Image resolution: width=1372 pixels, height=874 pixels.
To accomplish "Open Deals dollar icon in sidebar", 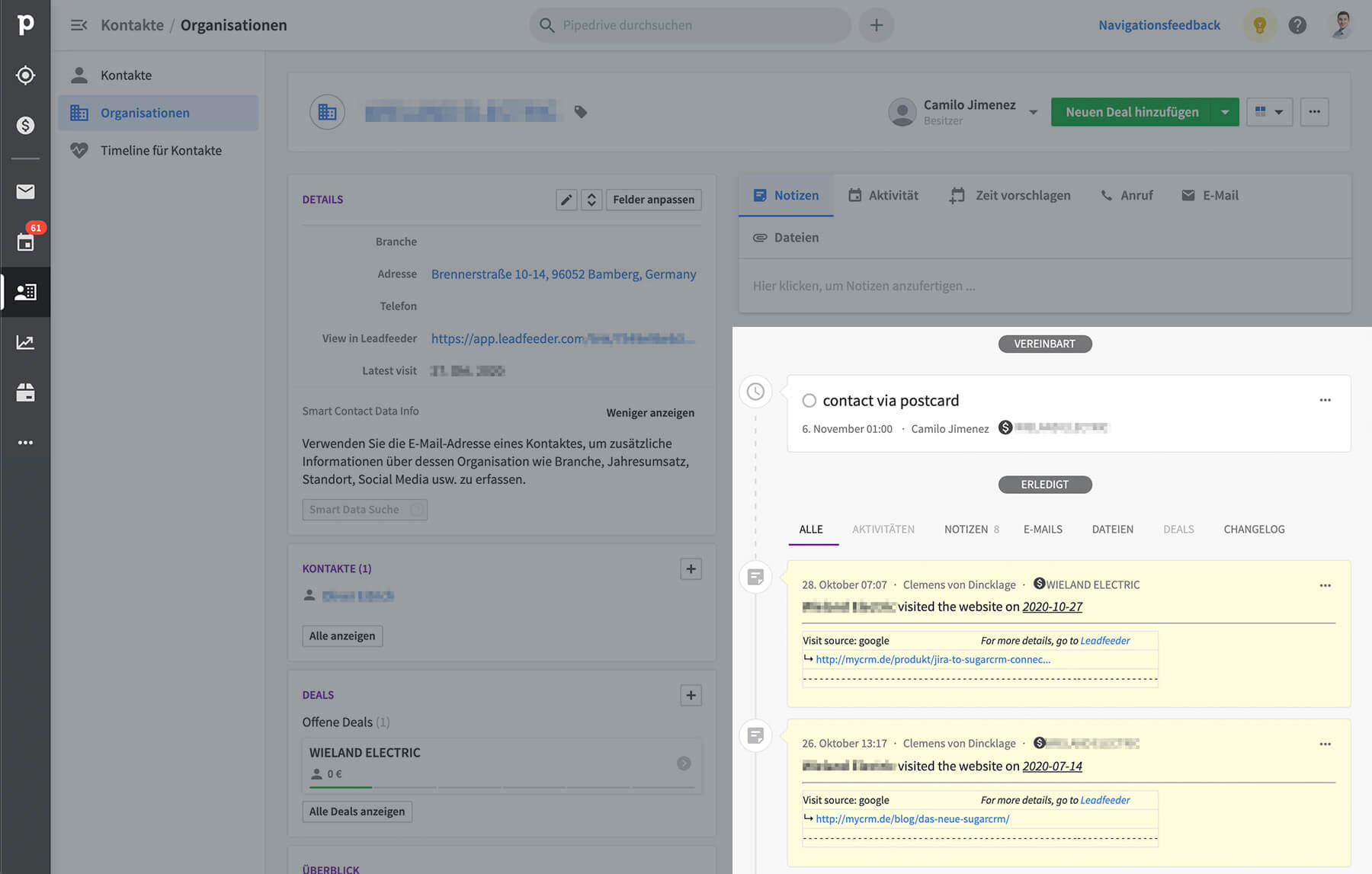I will [x=25, y=125].
